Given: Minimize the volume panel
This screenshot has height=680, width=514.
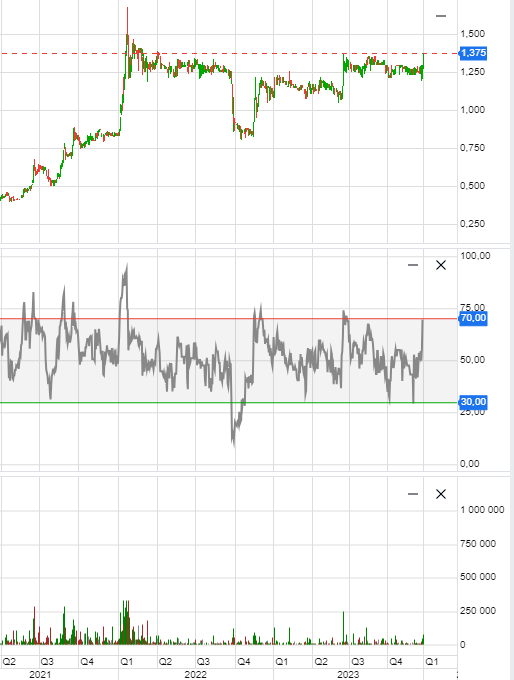Looking at the screenshot, I should (413, 494).
